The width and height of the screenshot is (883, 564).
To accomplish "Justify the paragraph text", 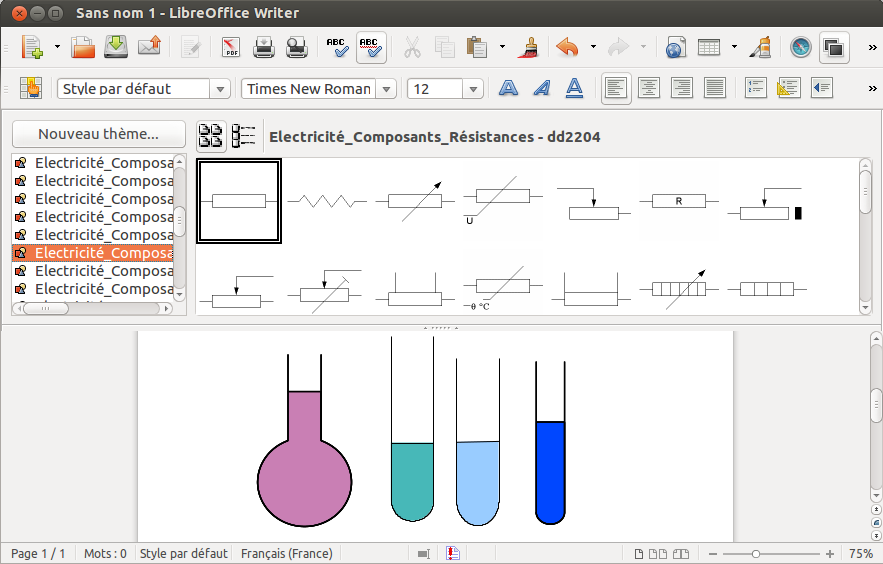I will [715, 88].
